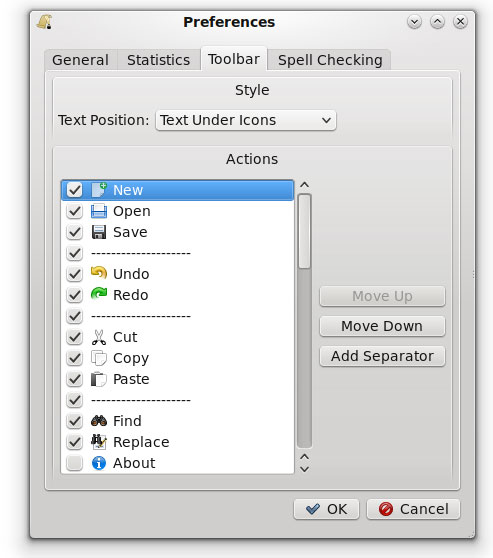Enable the About action checkbox
This screenshot has height=558, width=493.
pyautogui.click(x=74, y=463)
